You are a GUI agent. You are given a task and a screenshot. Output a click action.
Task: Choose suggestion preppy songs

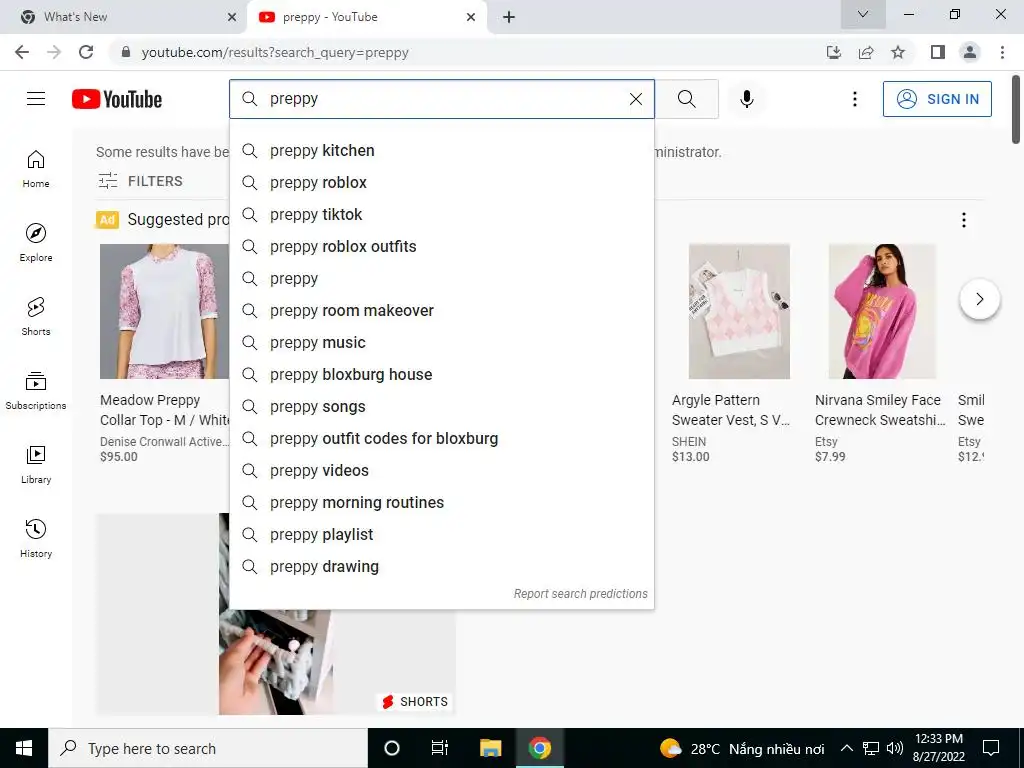tap(441, 407)
